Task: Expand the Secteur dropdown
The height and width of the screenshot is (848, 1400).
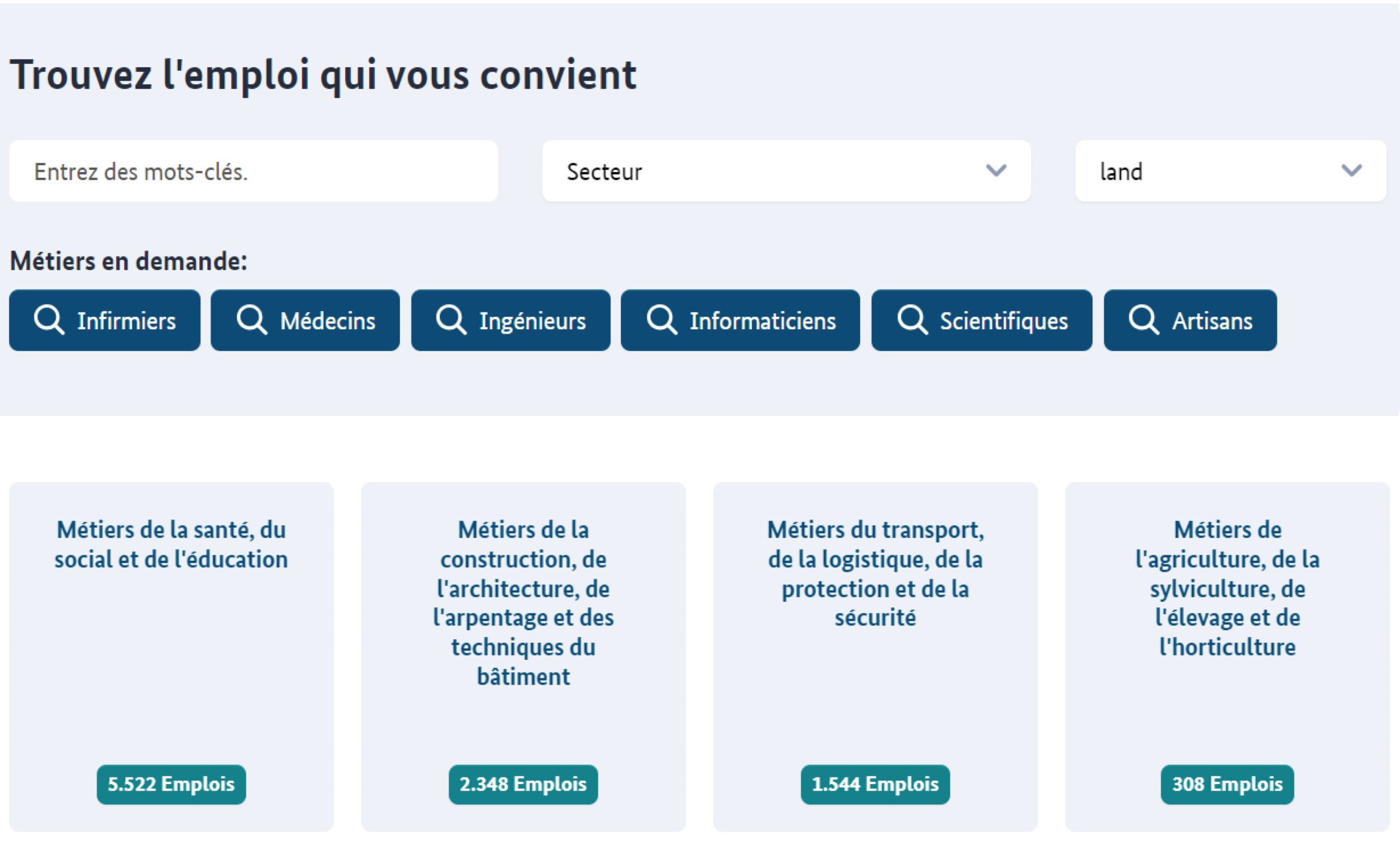Action: 995,171
